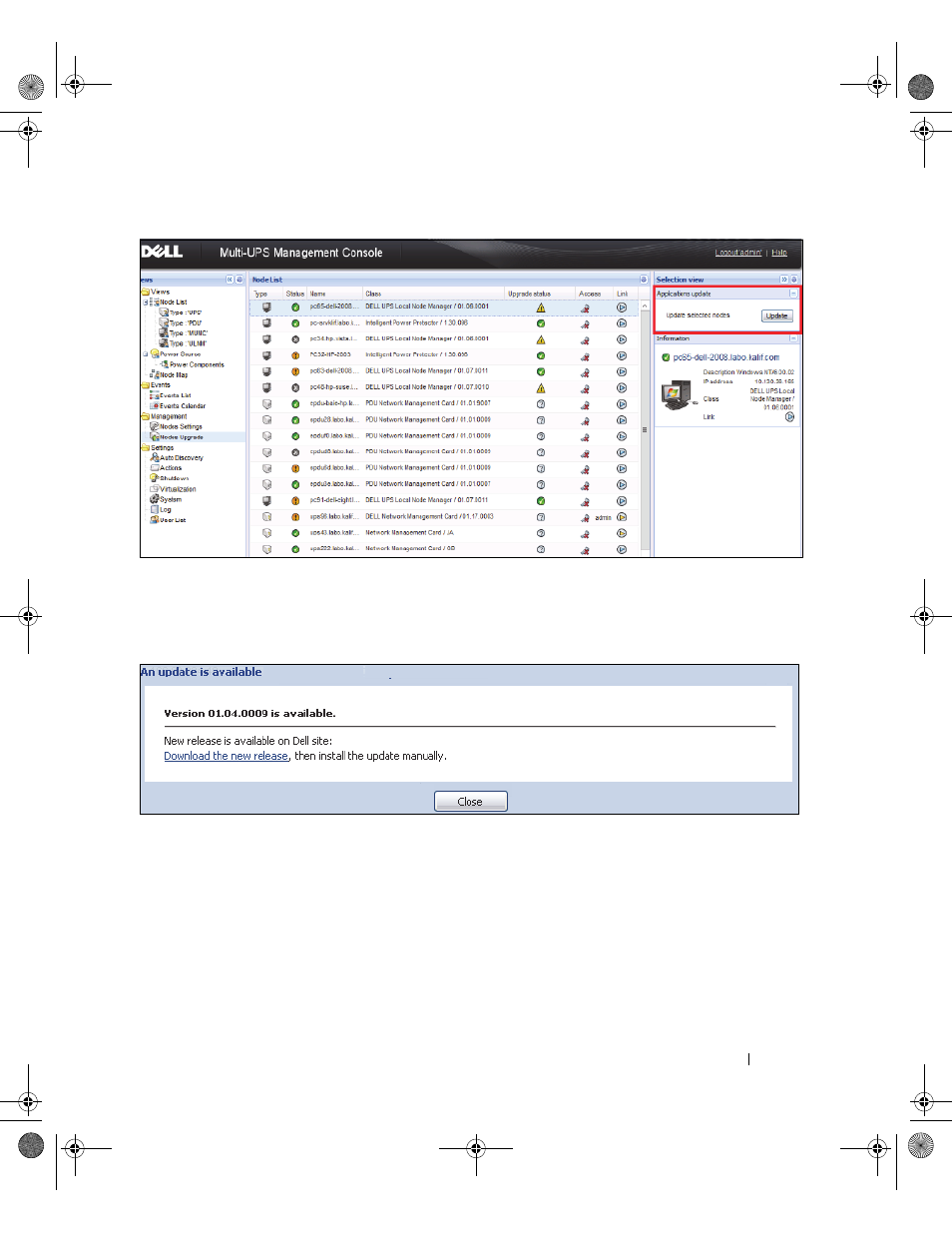Open Nodes Upgrade under Management
The image size is (952, 1233).
point(182,437)
